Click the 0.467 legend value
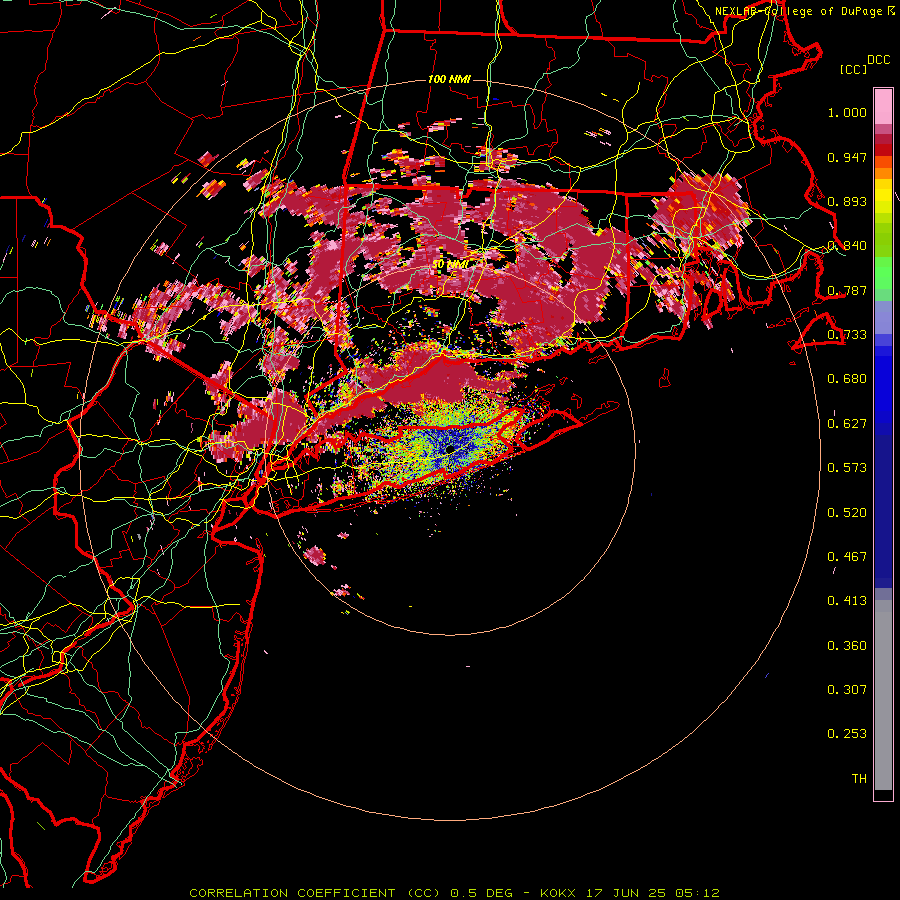The width and height of the screenshot is (900, 900). [847, 557]
